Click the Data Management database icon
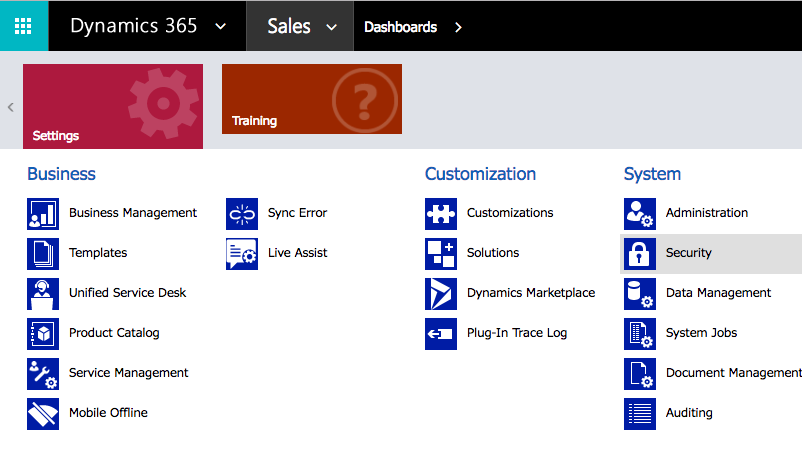 pyautogui.click(x=640, y=294)
